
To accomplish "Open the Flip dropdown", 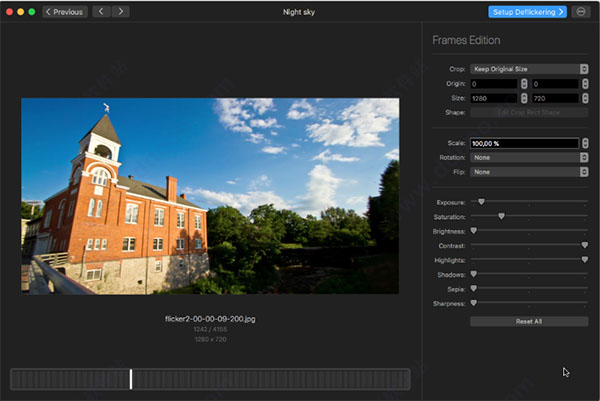I will [529, 172].
